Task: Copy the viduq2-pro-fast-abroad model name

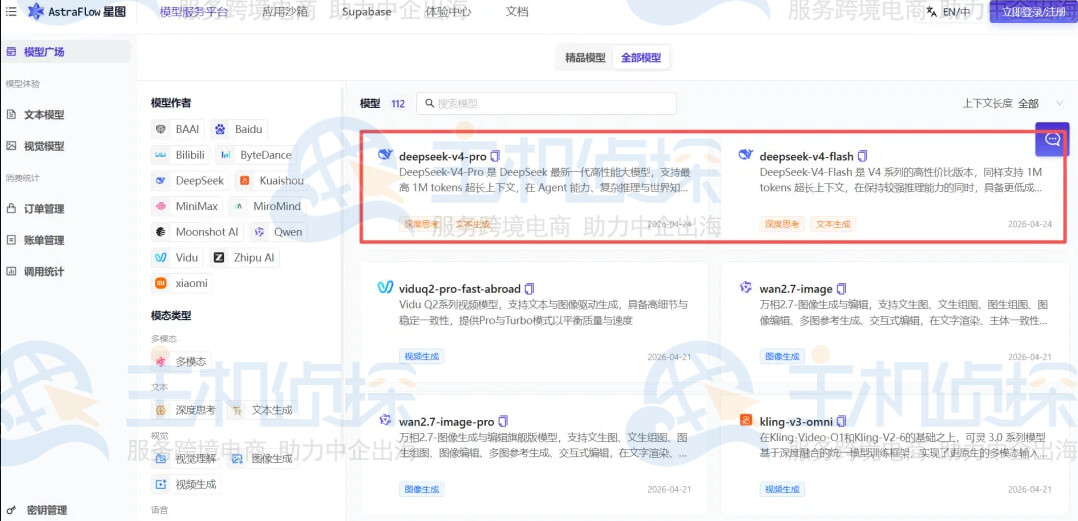Action: coord(530,289)
